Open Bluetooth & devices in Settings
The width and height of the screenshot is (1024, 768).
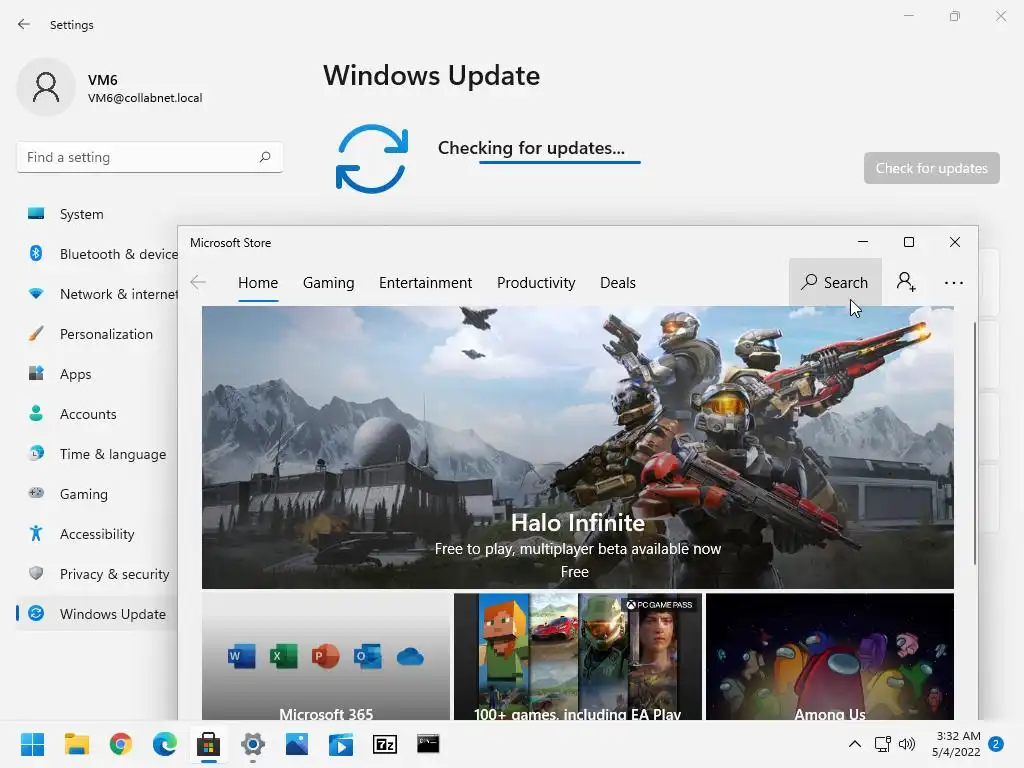point(97,254)
